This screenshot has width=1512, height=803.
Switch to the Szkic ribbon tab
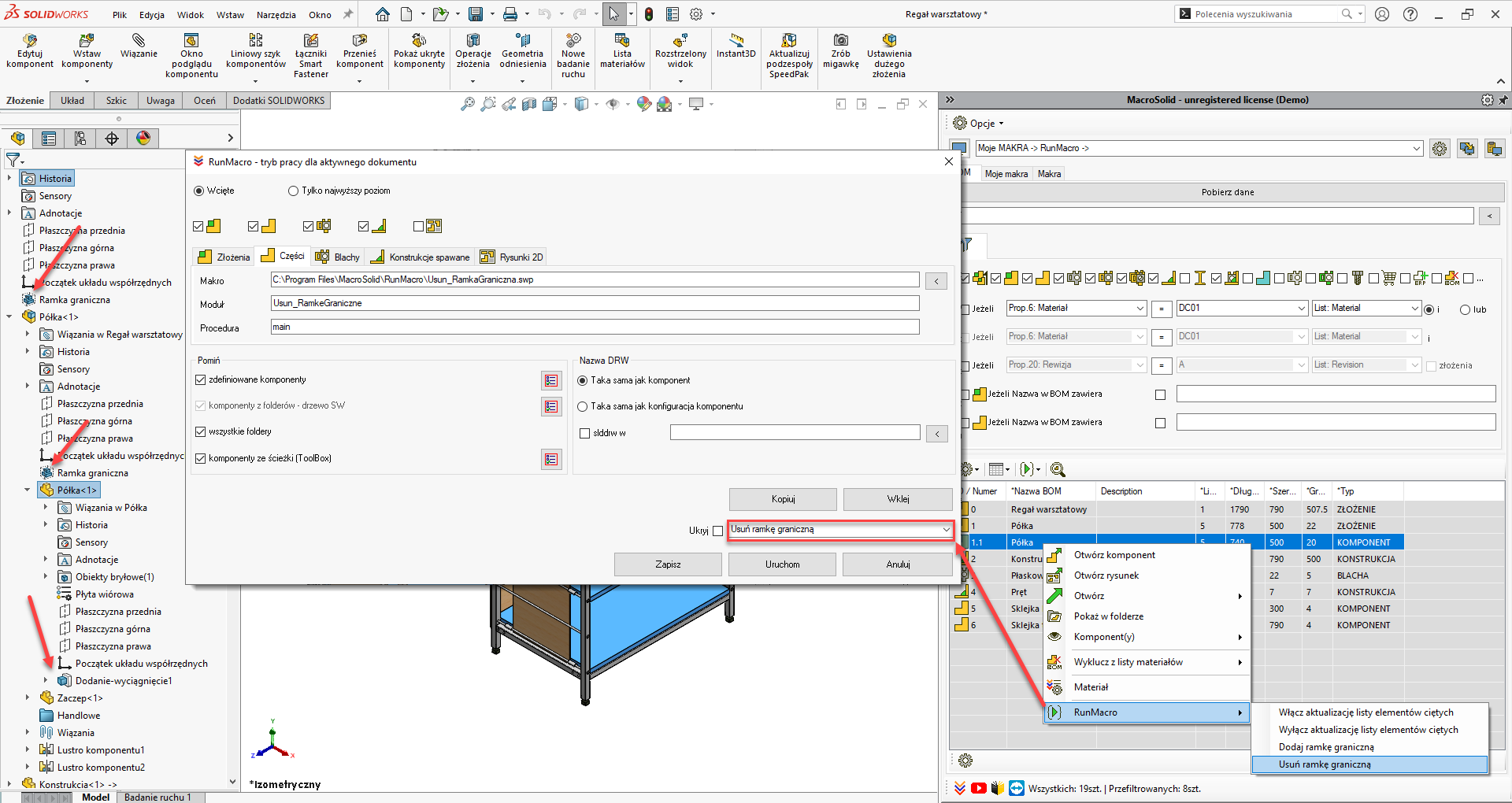click(x=117, y=100)
